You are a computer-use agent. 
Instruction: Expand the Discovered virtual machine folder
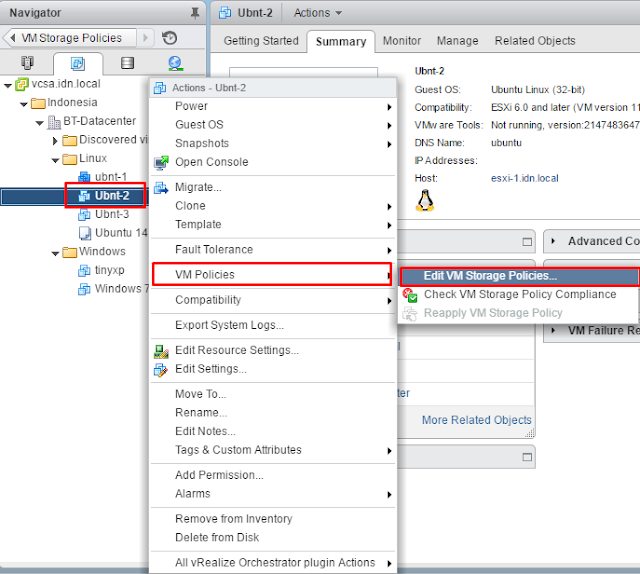pyautogui.click(x=55, y=141)
